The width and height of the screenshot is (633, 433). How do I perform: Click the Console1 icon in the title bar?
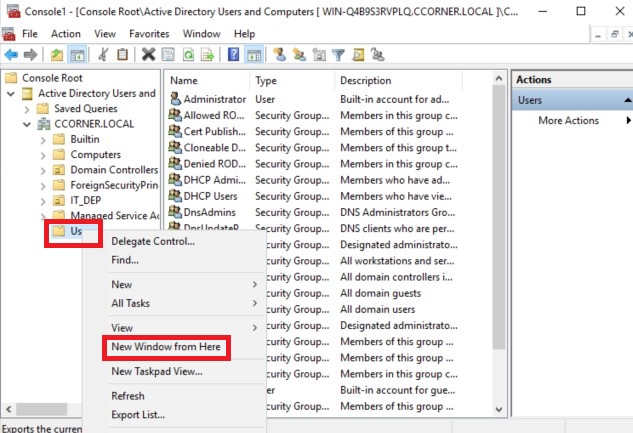pos(13,11)
